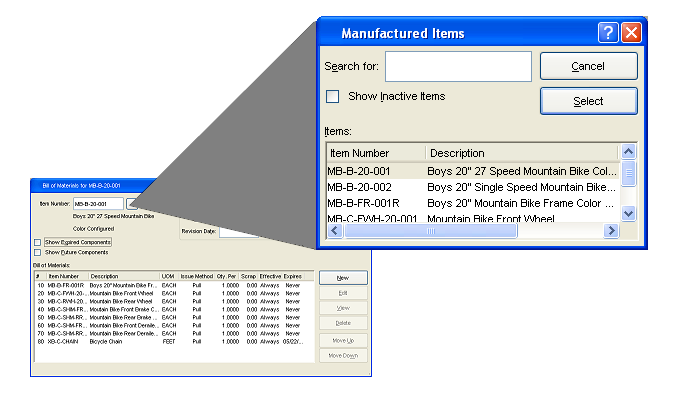Select item MB-B-FR-001R in the Items list
Screen dimensions: 680x400
(473, 203)
